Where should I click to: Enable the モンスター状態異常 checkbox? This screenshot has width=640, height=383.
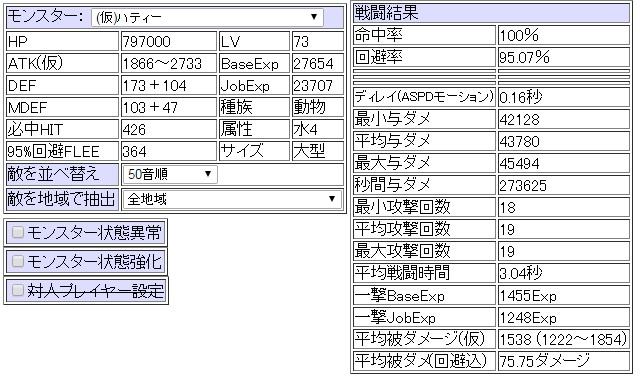[x=18, y=232]
